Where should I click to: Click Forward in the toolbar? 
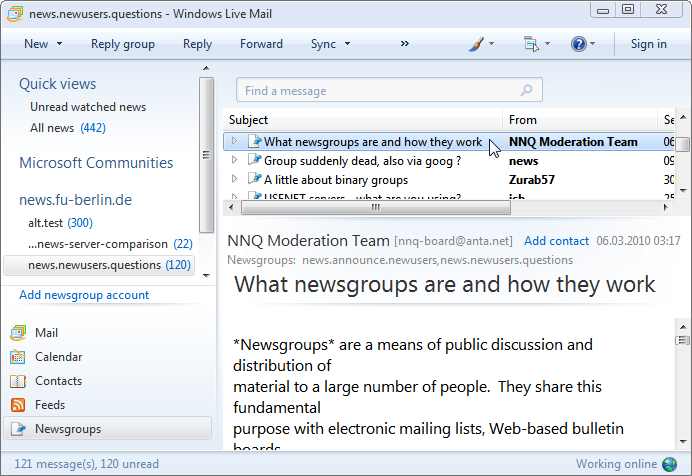[261, 44]
